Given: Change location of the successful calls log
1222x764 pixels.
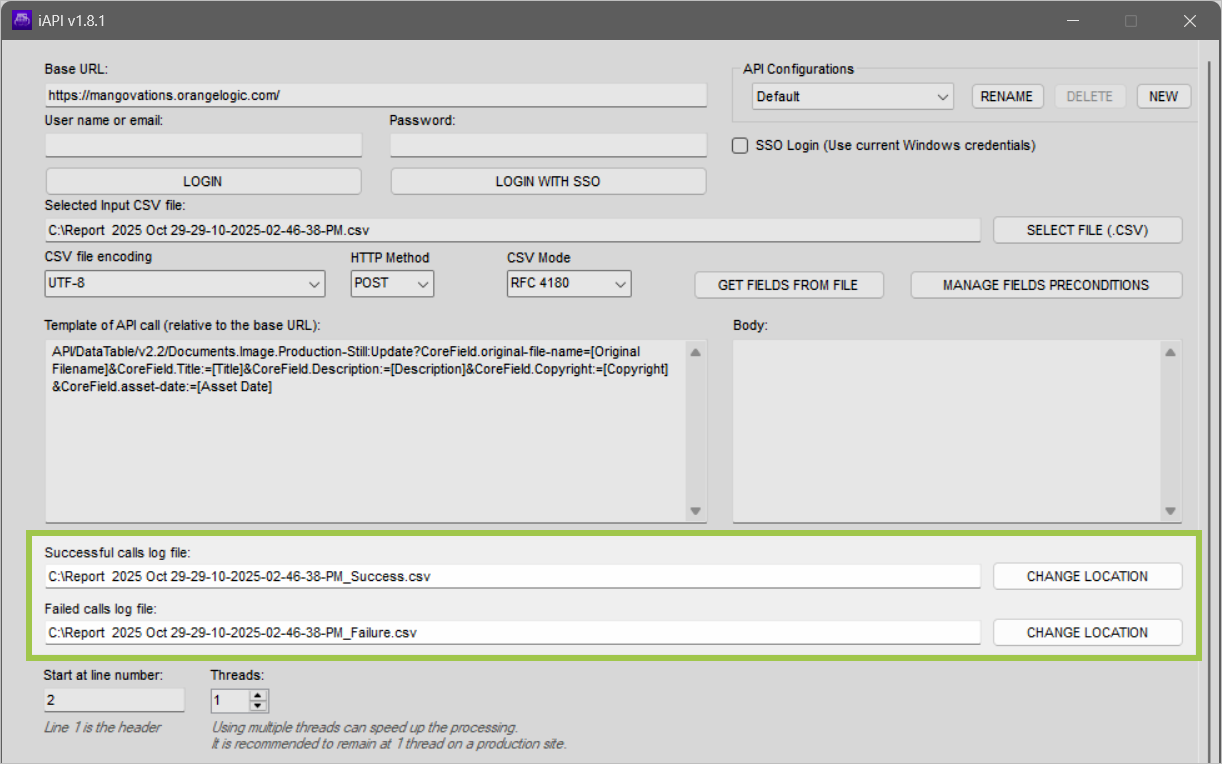Looking at the screenshot, I should coord(1087,575).
